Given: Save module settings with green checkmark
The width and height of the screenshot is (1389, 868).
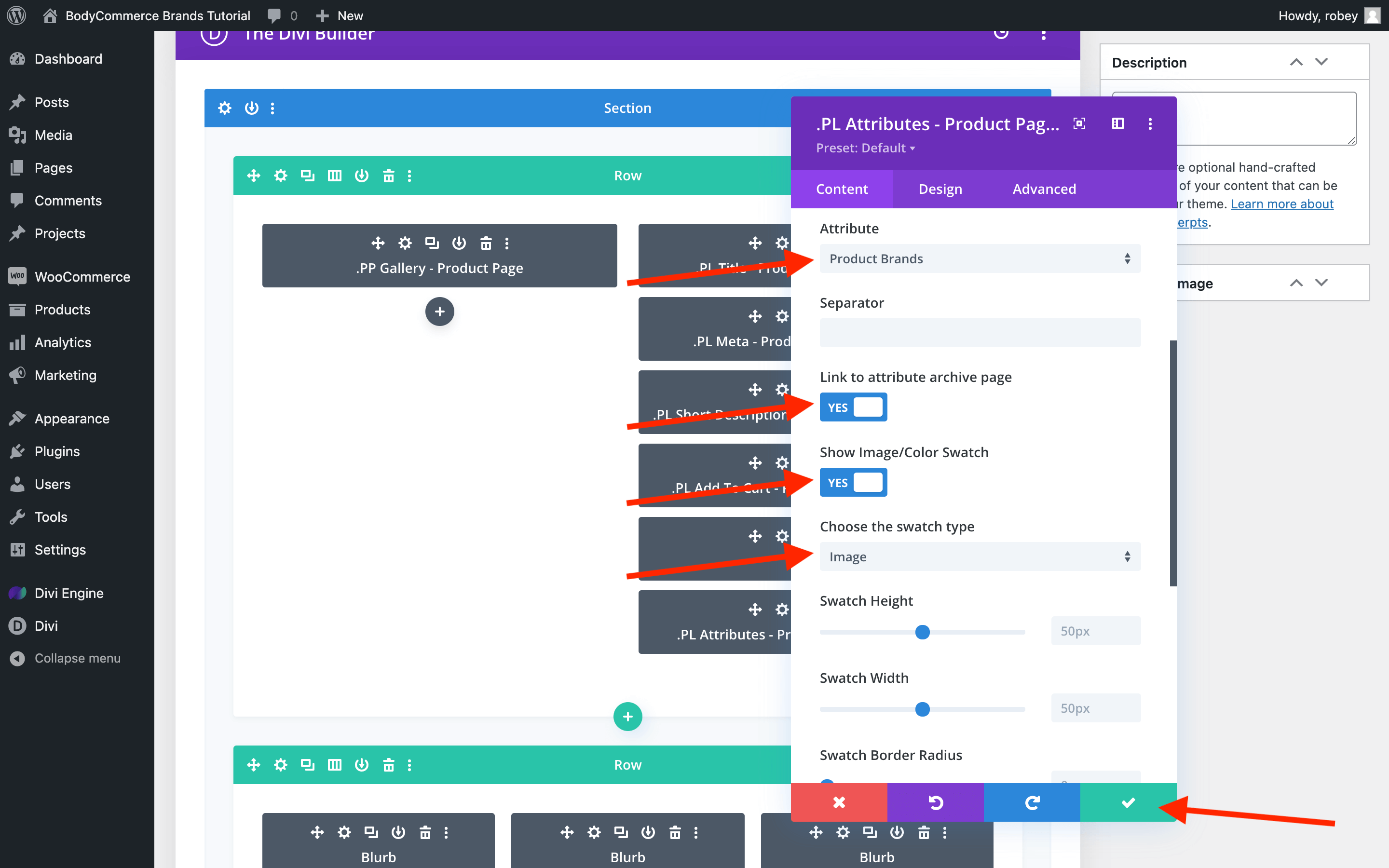Looking at the screenshot, I should pos(1129,802).
